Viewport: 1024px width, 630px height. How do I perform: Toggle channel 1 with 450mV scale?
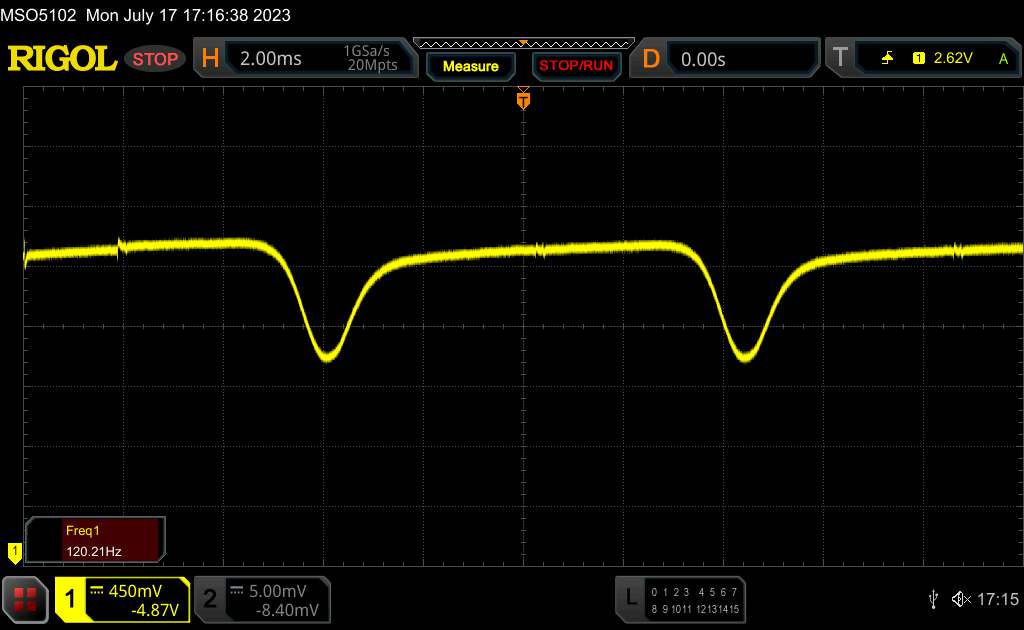click(x=122, y=598)
